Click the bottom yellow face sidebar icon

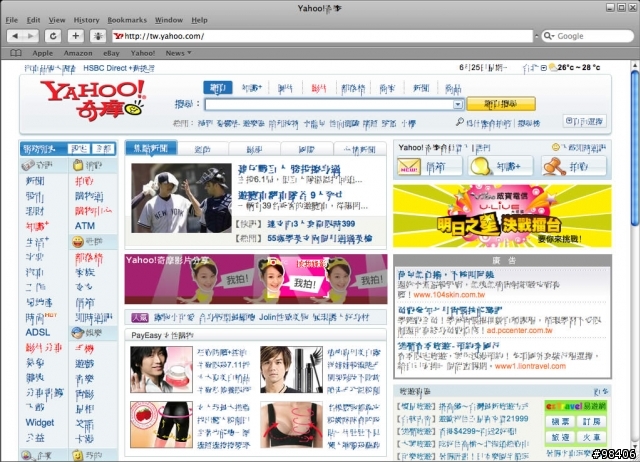point(77,455)
